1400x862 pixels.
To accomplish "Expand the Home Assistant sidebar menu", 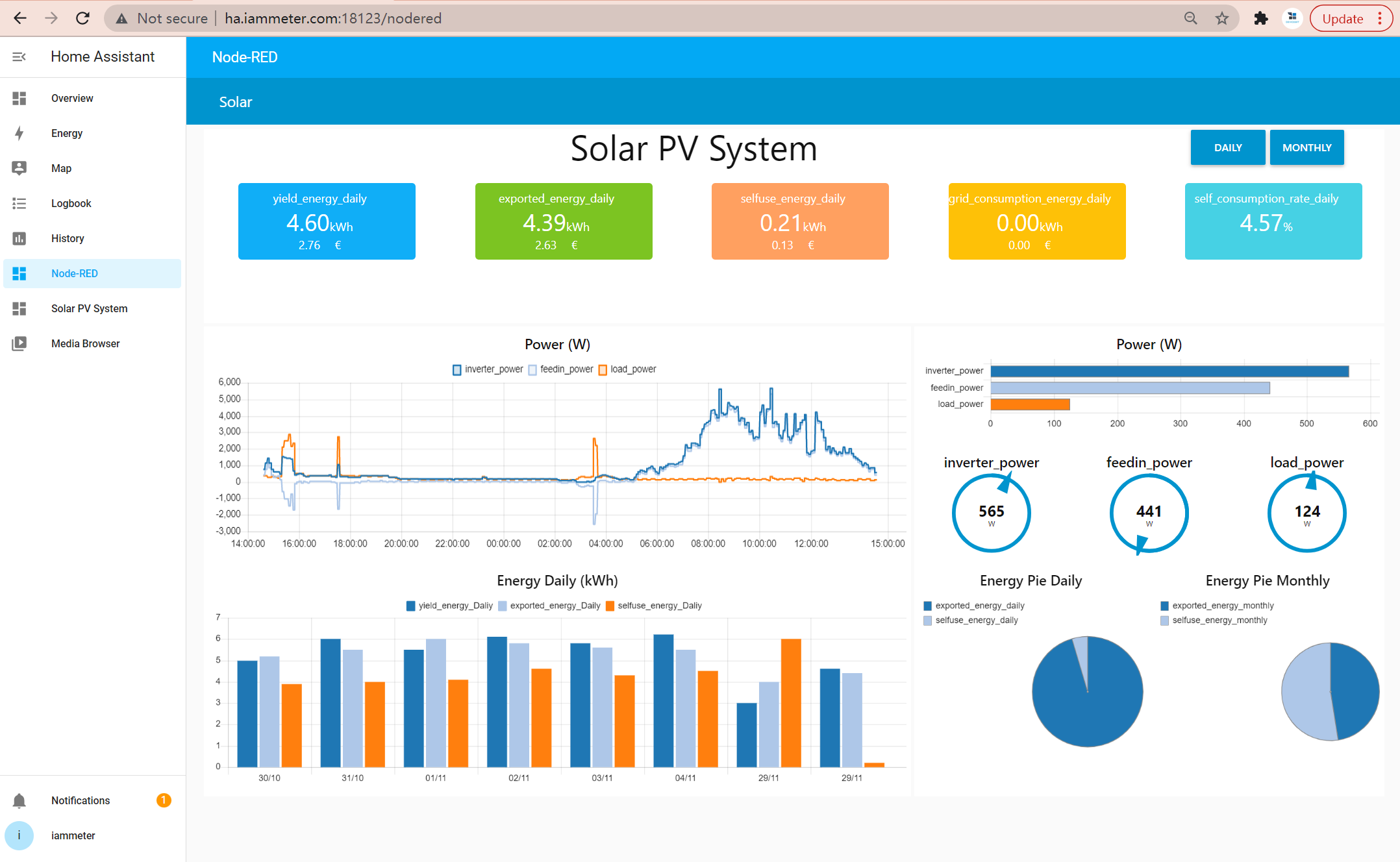I will click(18, 57).
